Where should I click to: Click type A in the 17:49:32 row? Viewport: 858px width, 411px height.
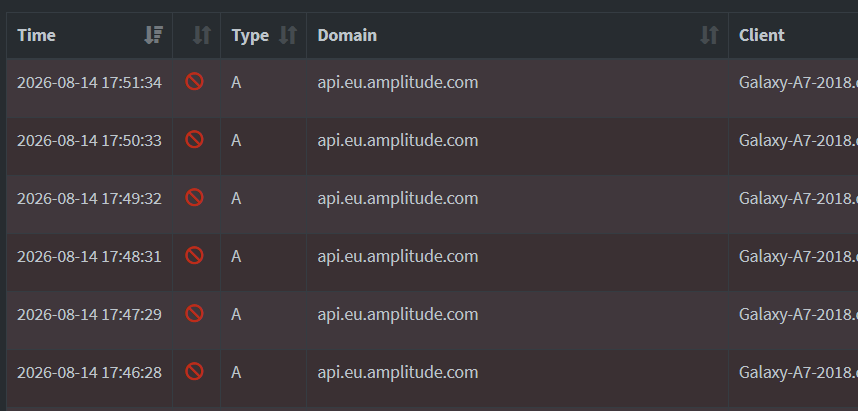[236, 199]
